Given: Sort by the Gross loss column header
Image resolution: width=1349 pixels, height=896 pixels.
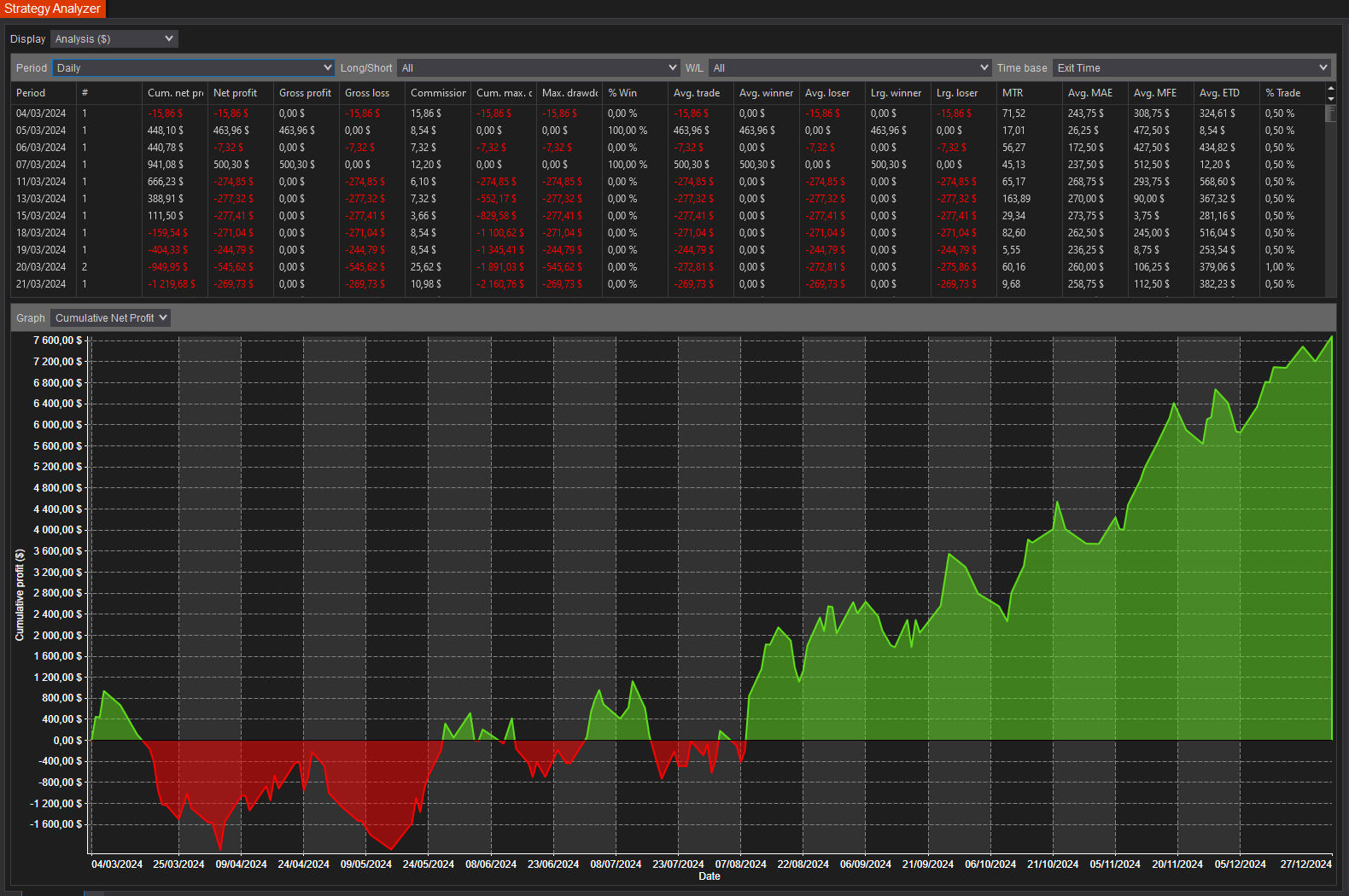Looking at the screenshot, I should [372, 93].
